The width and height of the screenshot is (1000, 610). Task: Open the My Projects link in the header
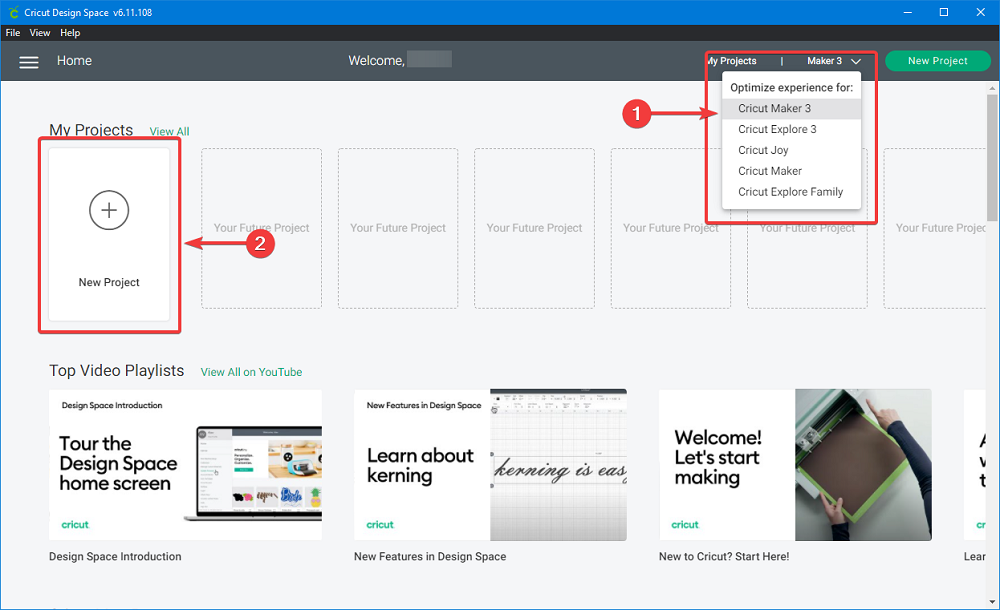tap(732, 61)
